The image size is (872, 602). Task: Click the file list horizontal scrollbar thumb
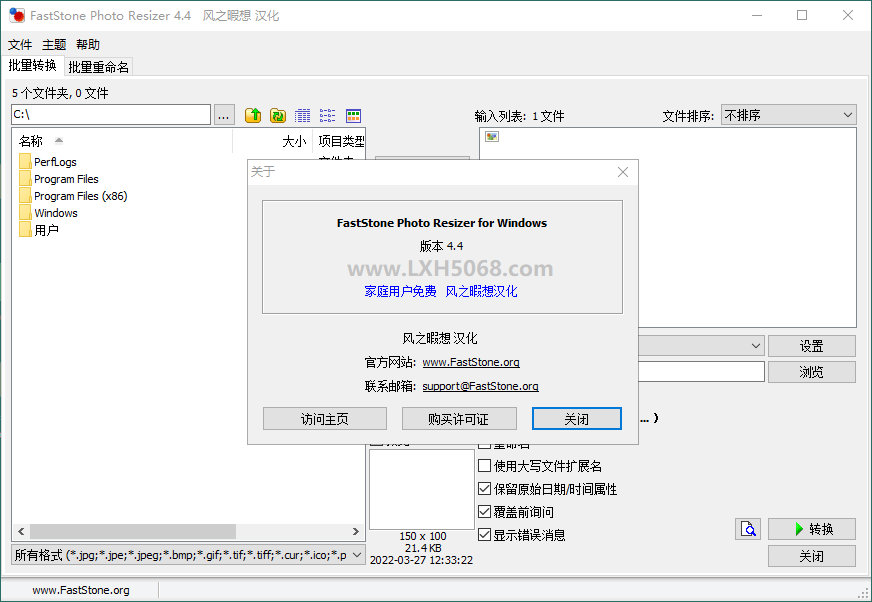[133, 531]
